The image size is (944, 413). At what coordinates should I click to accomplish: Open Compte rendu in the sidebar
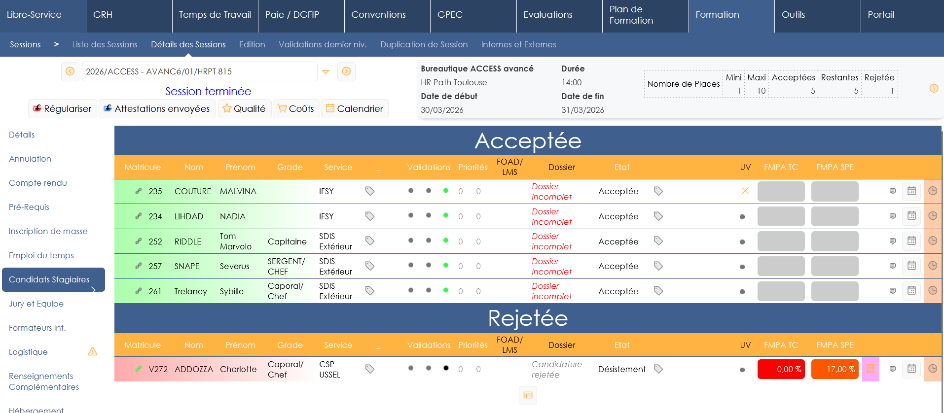point(38,183)
